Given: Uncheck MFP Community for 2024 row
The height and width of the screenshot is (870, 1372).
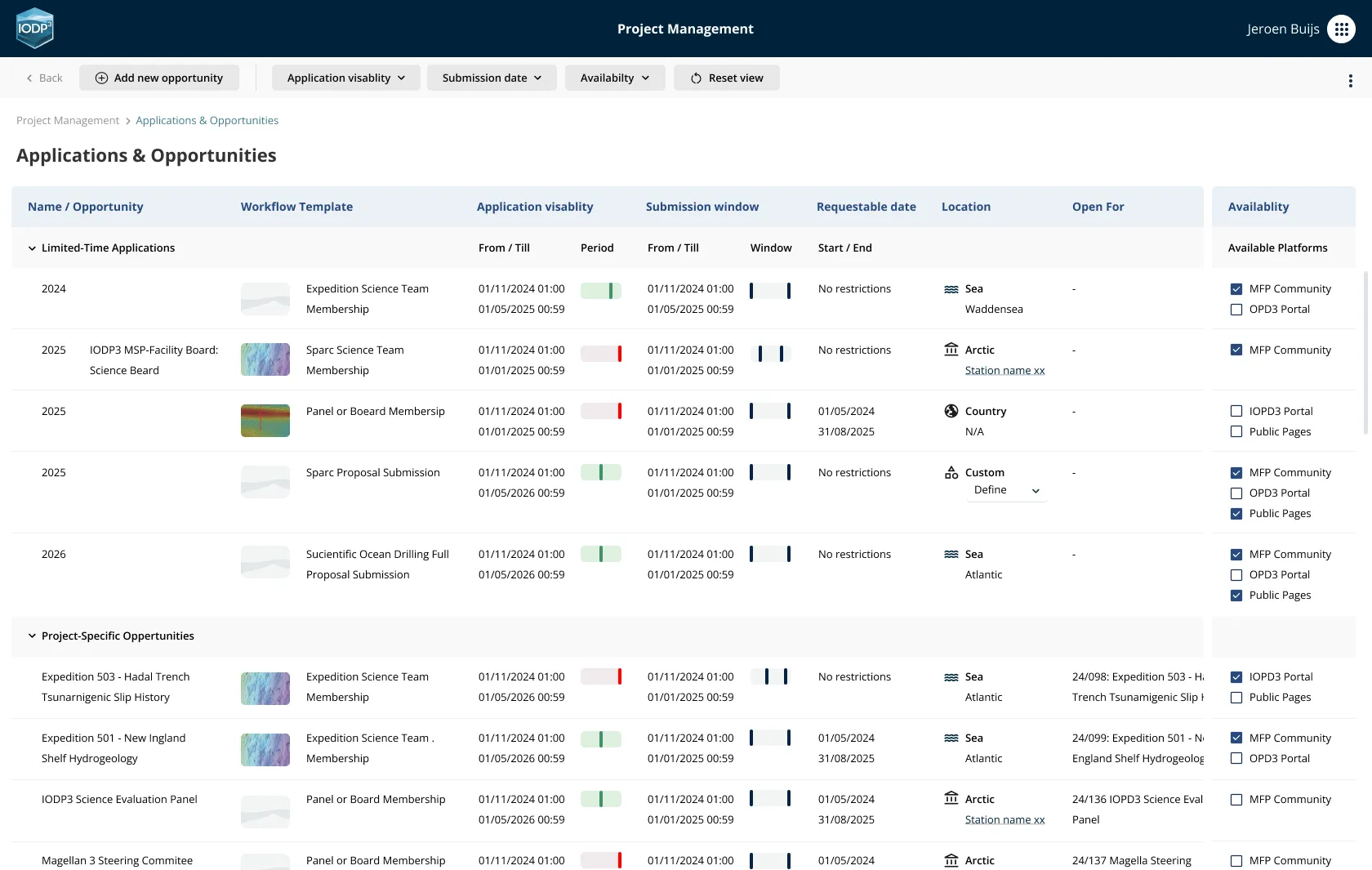Looking at the screenshot, I should click(x=1236, y=289).
